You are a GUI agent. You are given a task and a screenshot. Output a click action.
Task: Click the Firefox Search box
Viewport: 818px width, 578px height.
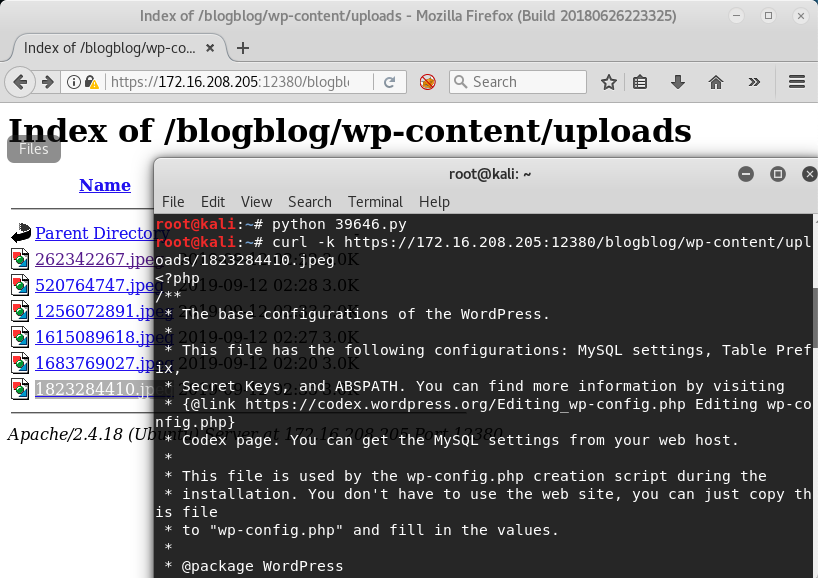click(518, 82)
